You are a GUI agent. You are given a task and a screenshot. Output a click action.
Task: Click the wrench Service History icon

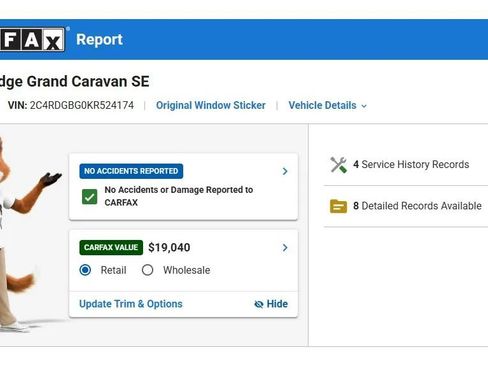click(x=338, y=165)
